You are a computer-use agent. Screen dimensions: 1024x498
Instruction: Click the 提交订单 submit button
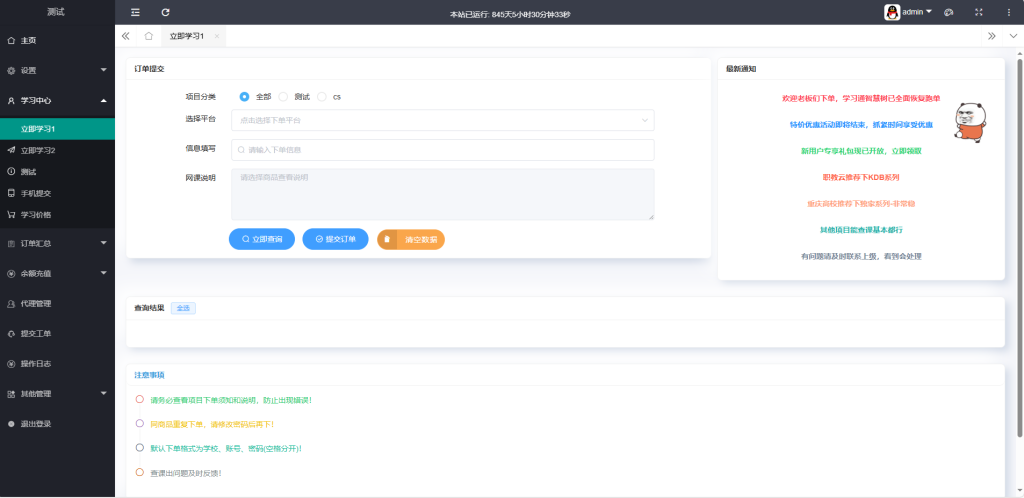click(335, 240)
